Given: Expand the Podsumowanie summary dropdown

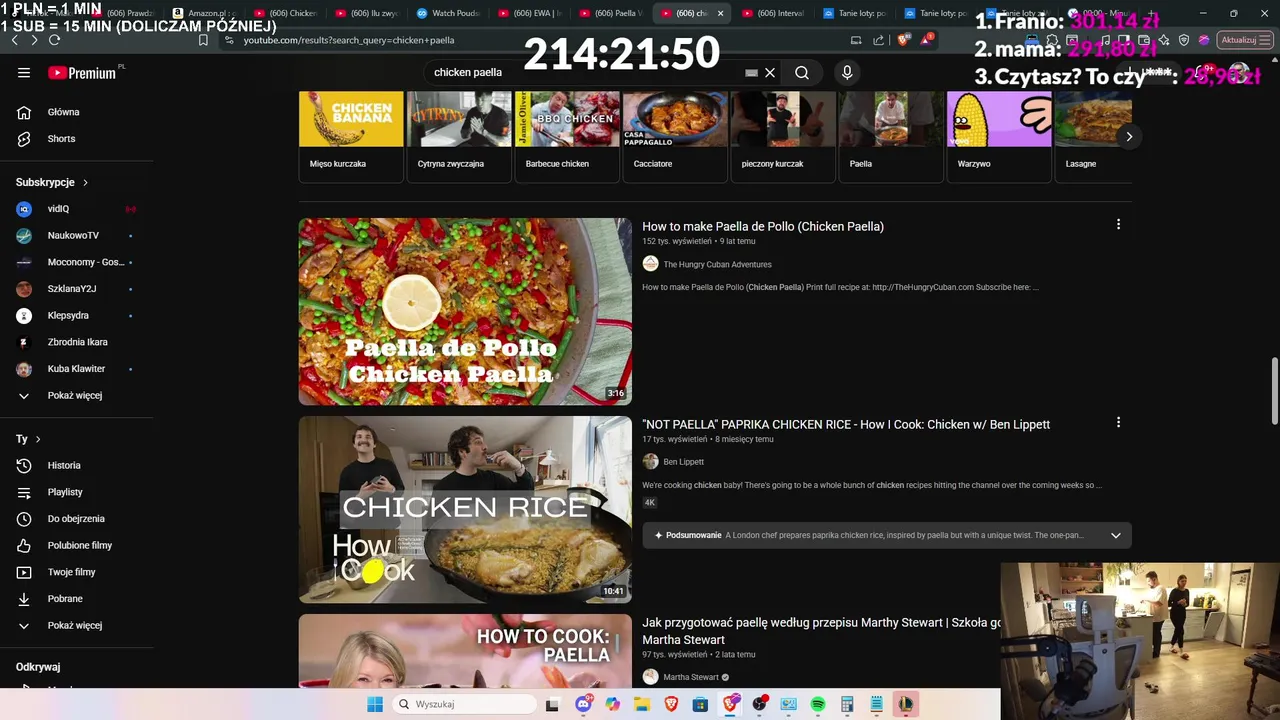Looking at the screenshot, I should (x=1116, y=535).
